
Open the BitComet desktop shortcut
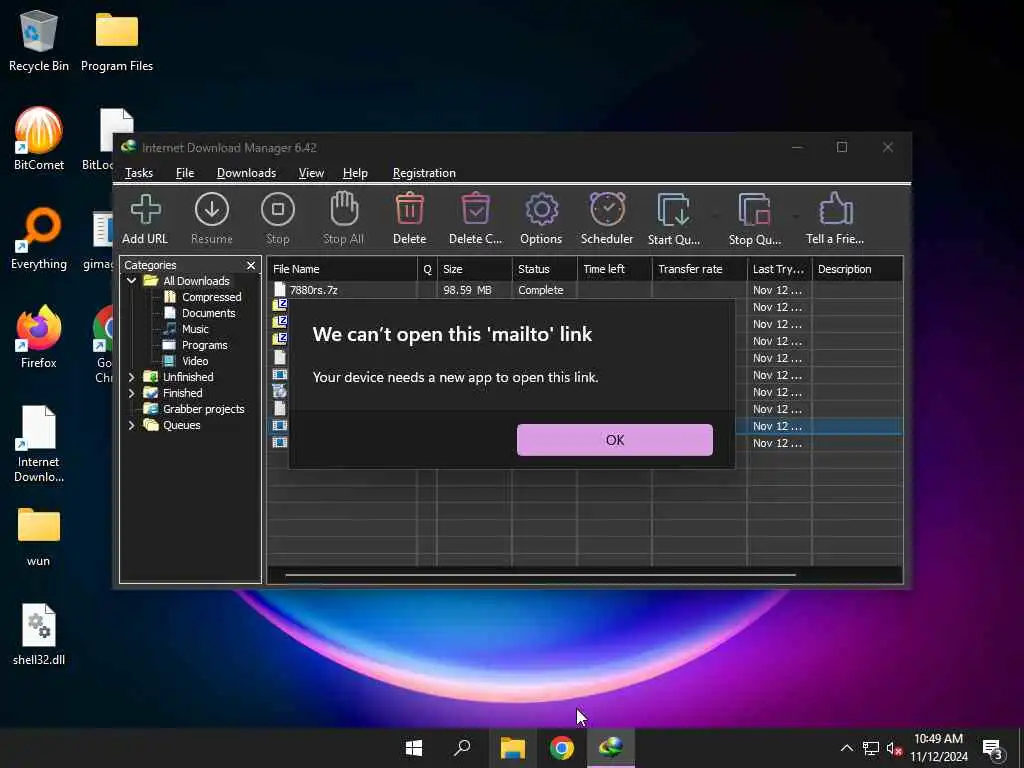click(39, 139)
